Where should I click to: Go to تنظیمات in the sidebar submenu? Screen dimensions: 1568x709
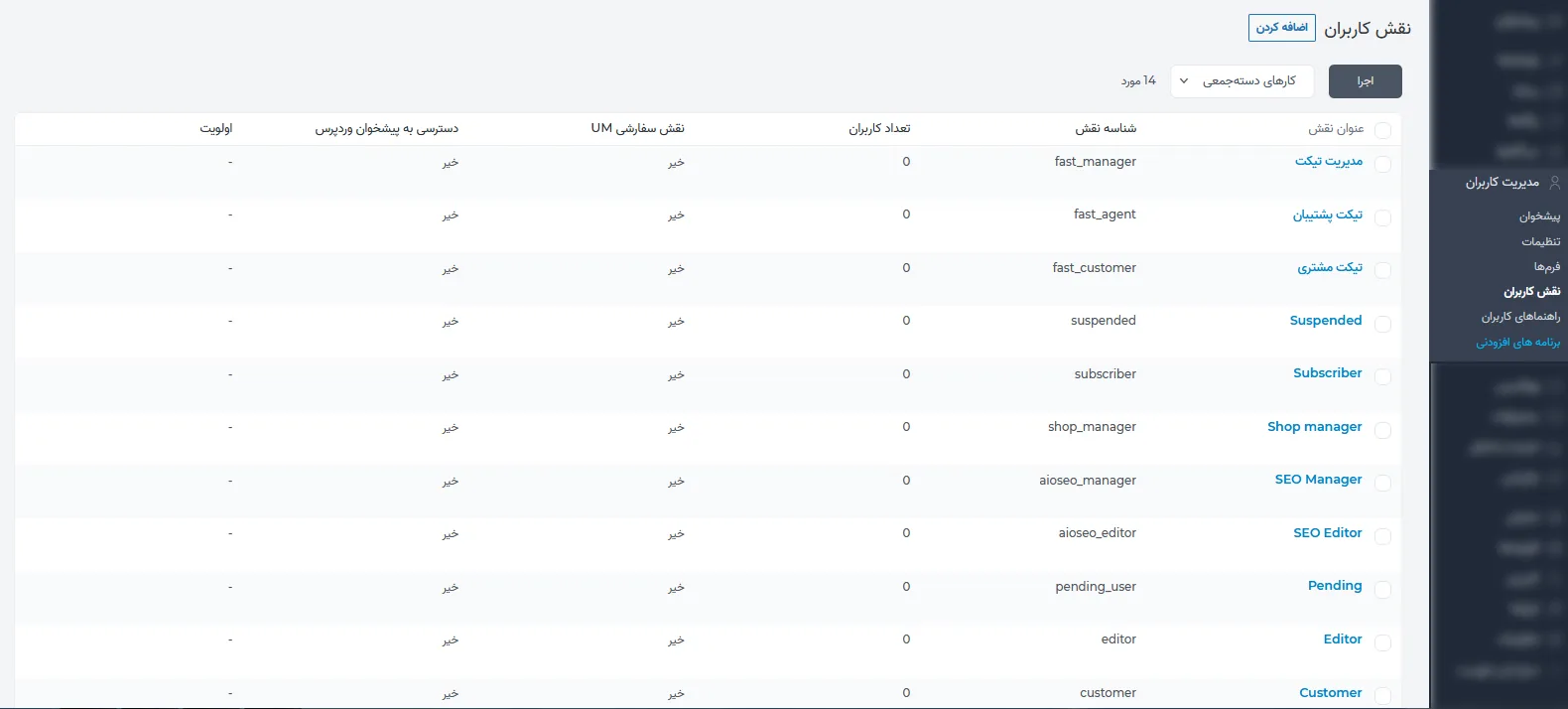click(1541, 241)
